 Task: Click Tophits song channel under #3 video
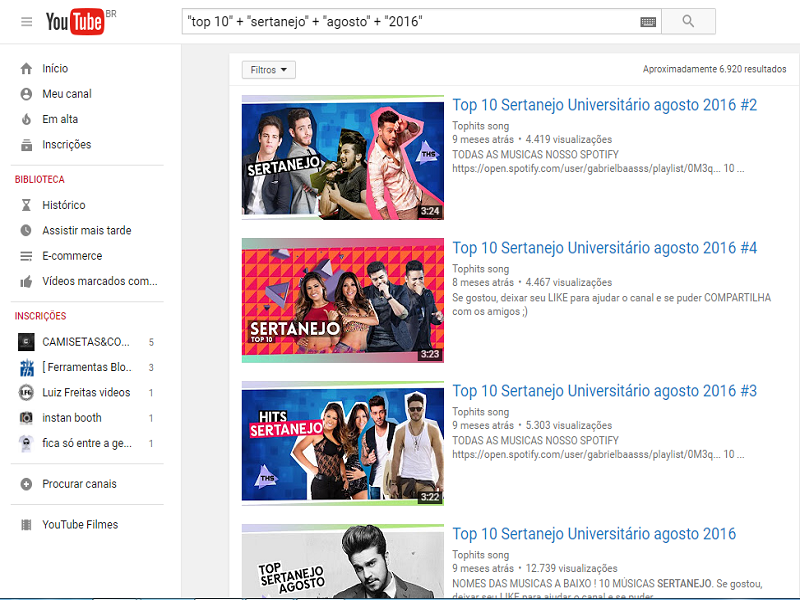481,411
